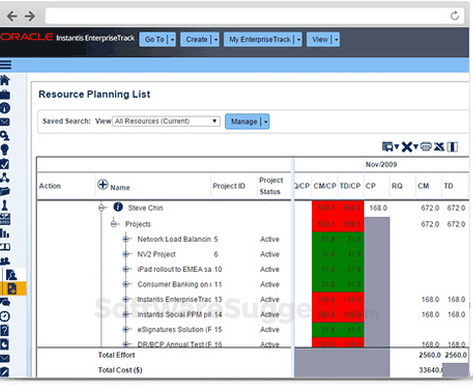Collapse the Steve Chin tree node

pos(102,208)
